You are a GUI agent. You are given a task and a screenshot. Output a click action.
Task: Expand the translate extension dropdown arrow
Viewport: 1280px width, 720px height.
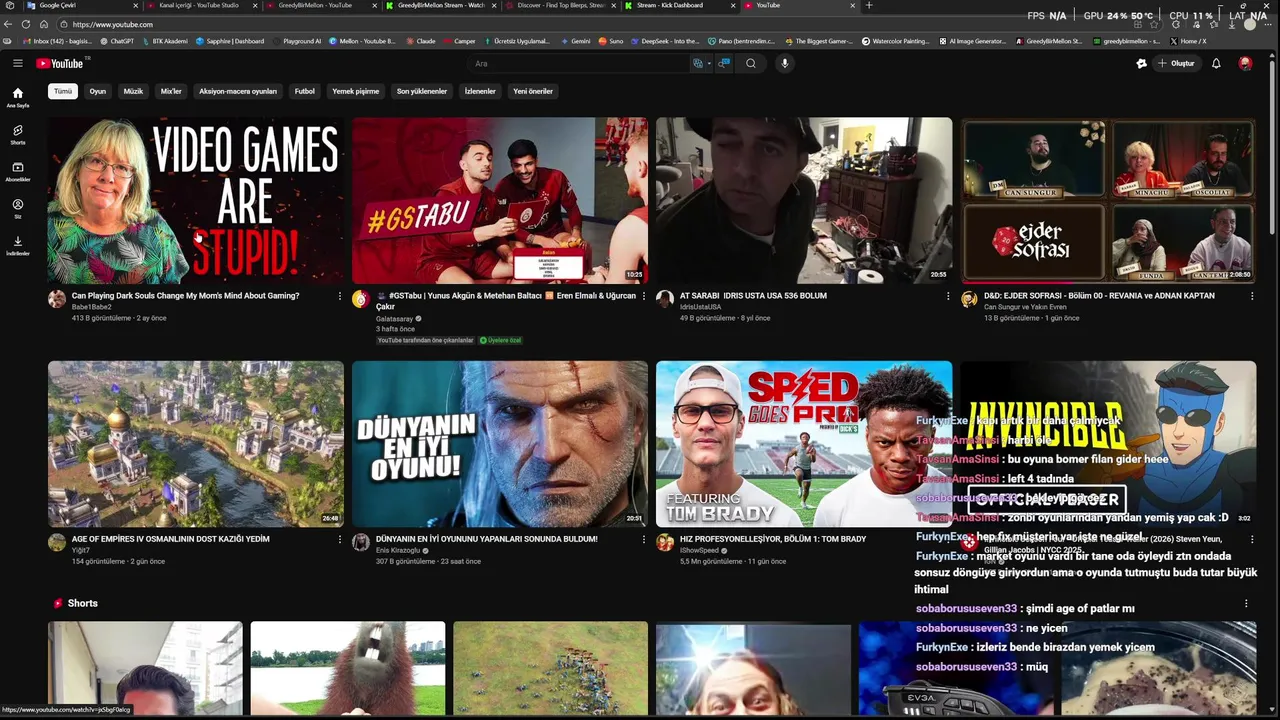point(709,63)
